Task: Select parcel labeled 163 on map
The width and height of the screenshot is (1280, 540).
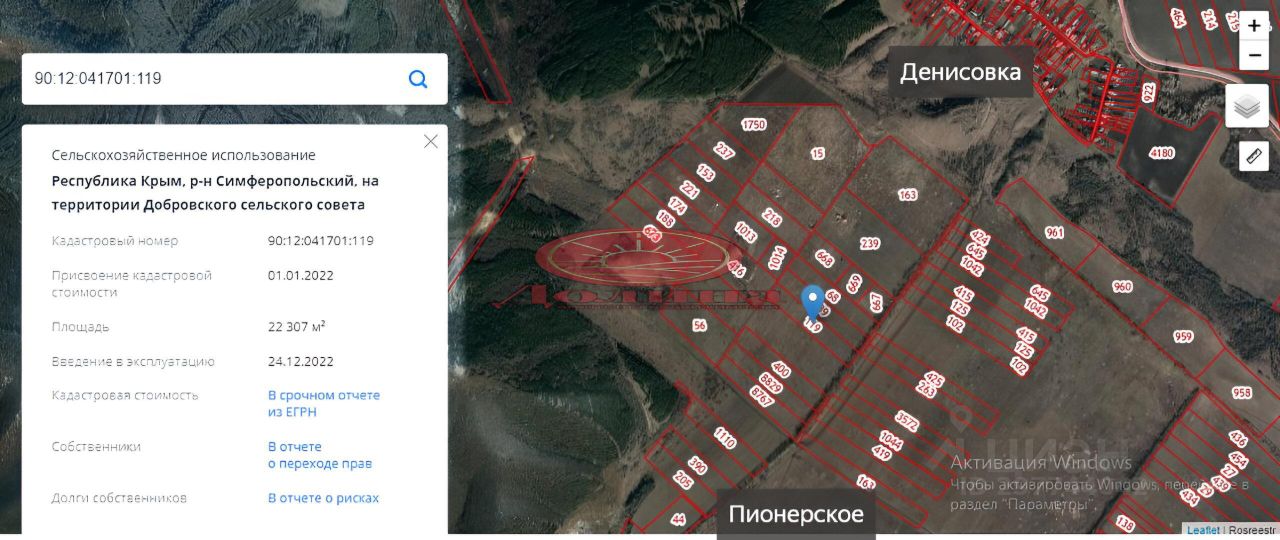Action: (x=908, y=195)
